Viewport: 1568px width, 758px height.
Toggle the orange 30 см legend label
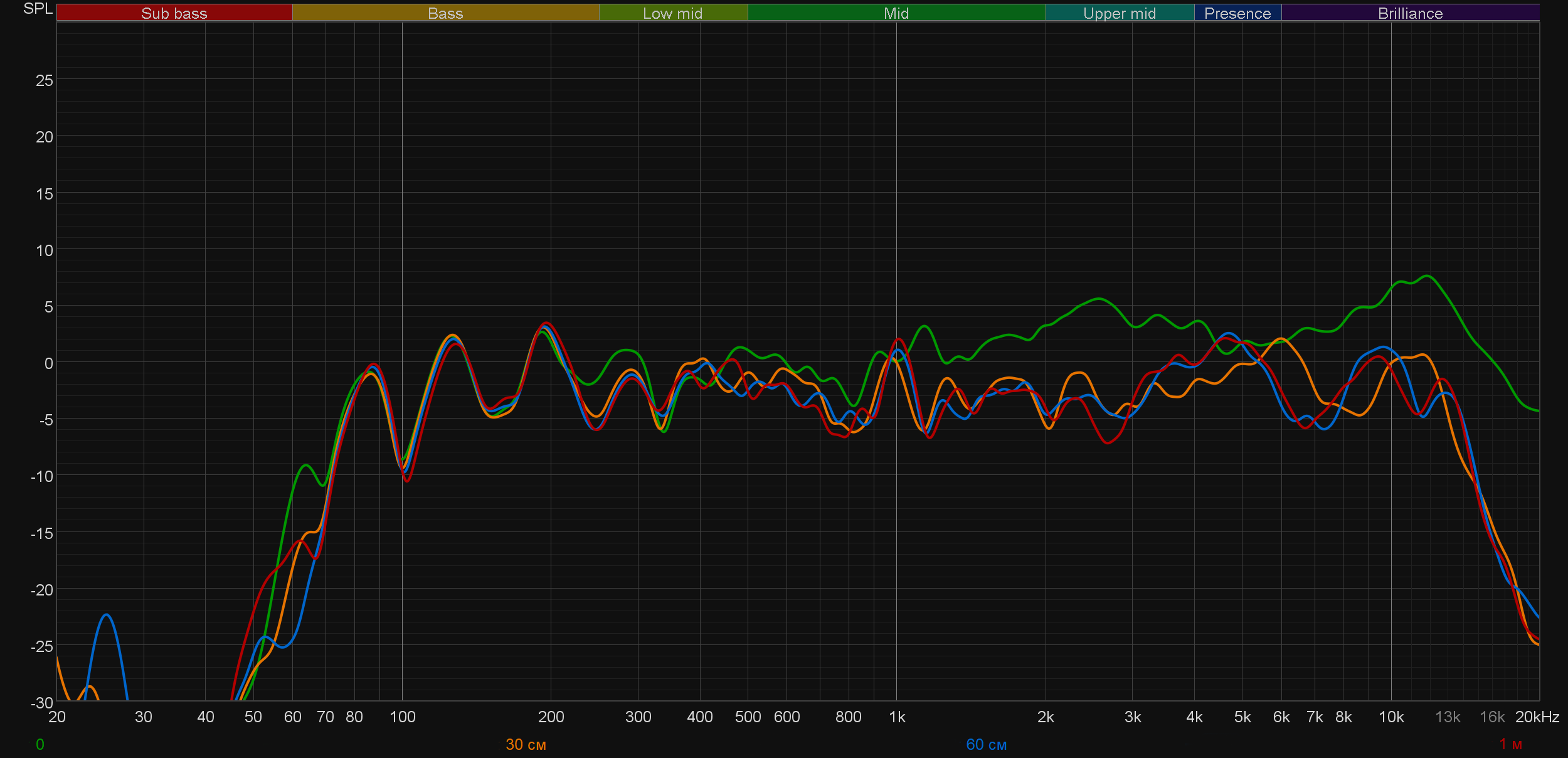pyautogui.click(x=526, y=744)
